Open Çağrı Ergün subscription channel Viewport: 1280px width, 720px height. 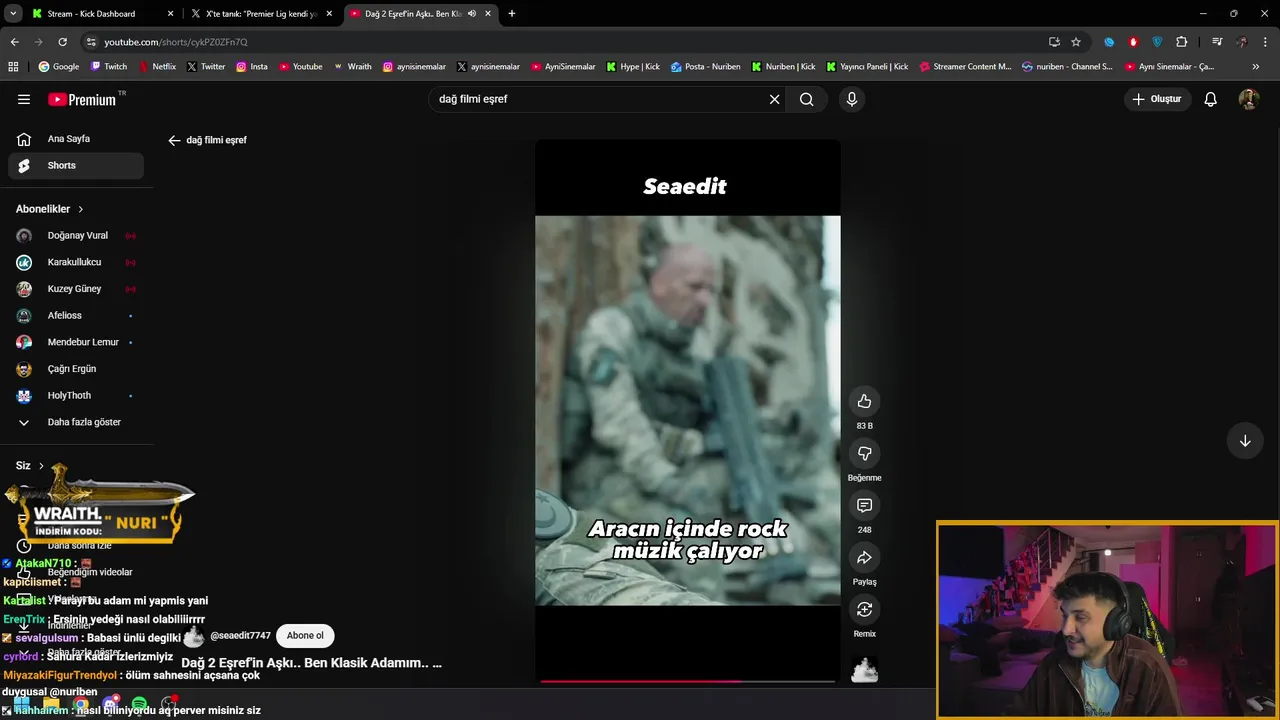tap(76, 369)
